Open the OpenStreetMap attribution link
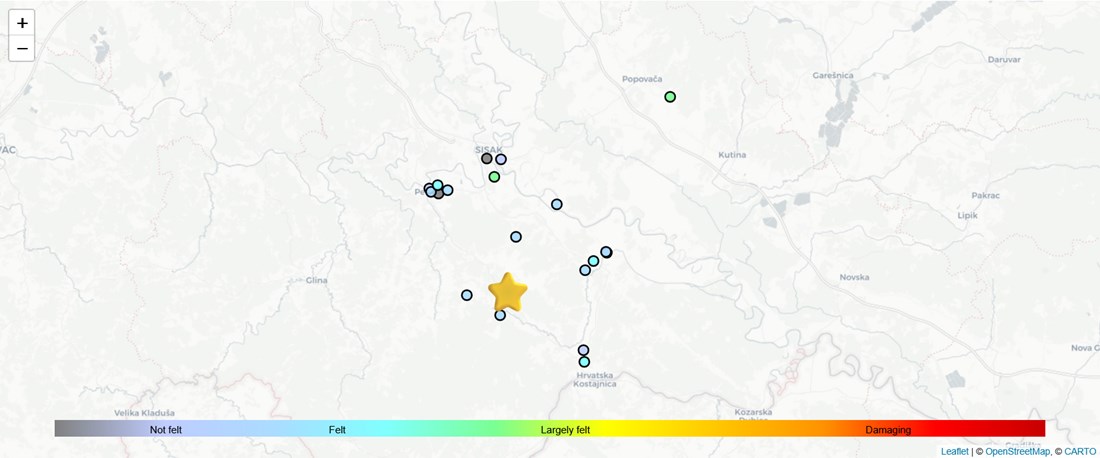The height and width of the screenshot is (458, 1100). [x=1018, y=451]
